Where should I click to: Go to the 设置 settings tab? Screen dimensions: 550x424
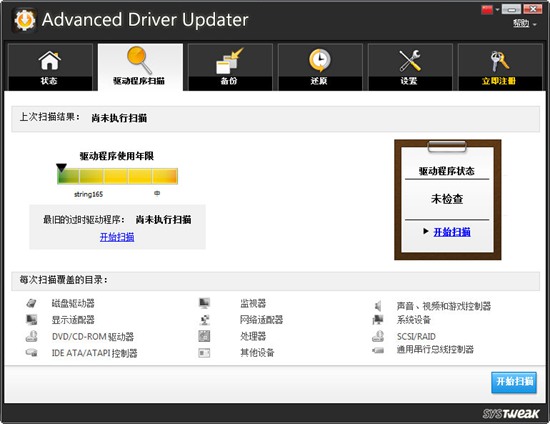click(410, 67)
